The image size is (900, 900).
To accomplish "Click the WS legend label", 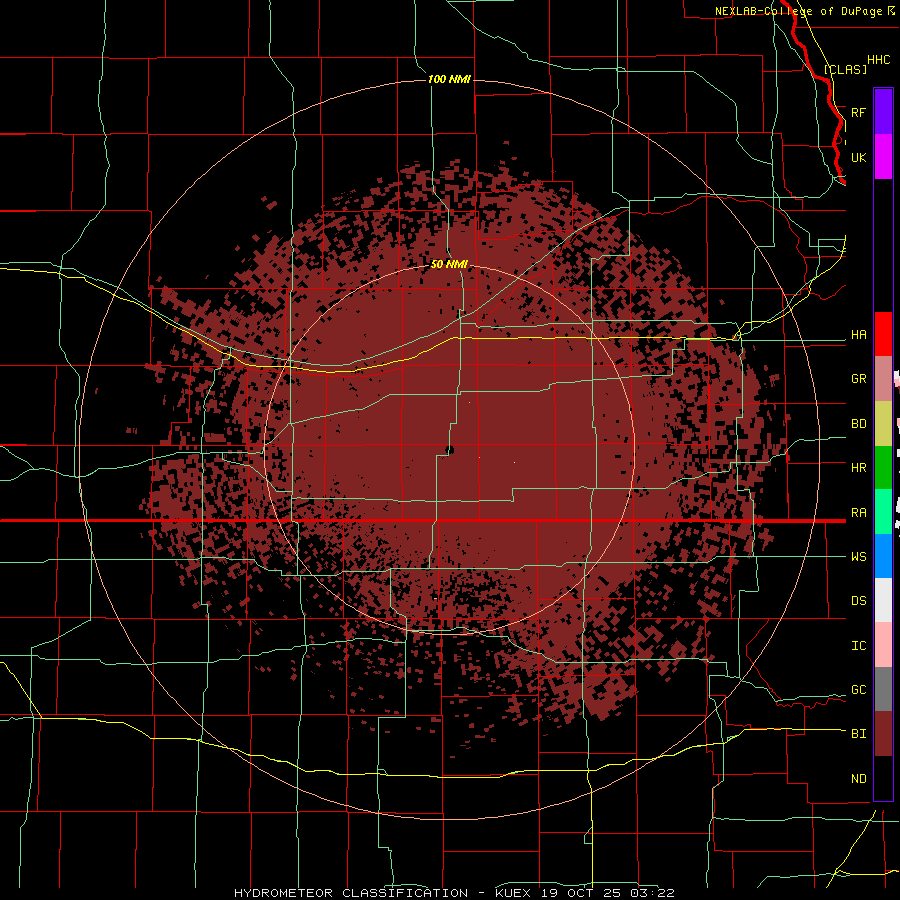I will [858, 557].
